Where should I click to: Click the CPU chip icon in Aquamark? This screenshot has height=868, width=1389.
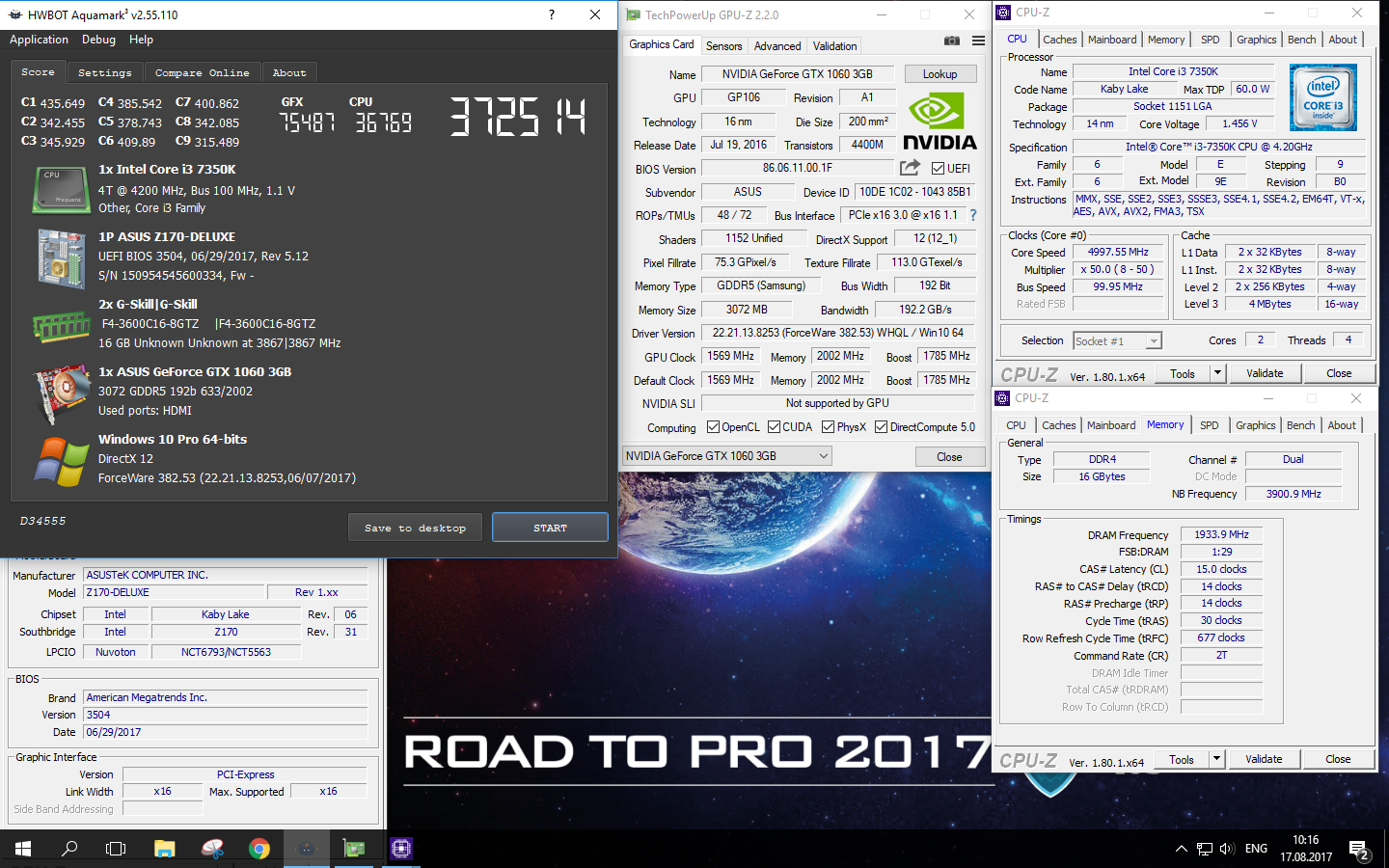(x=61, y=189)
